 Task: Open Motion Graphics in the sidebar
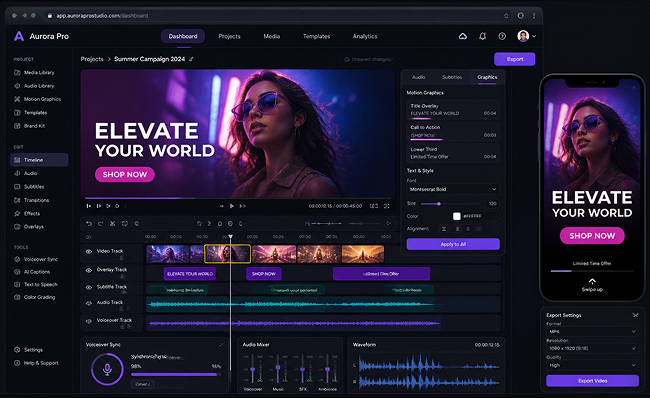38,99
